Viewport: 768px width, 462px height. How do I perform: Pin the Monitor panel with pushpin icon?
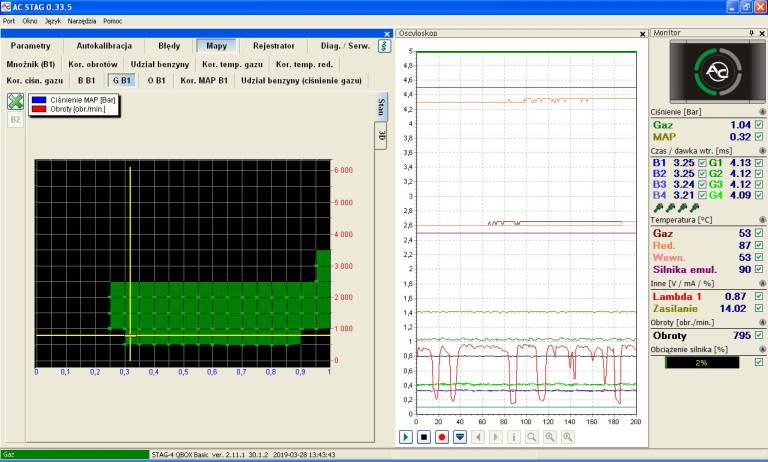[752, 33]
